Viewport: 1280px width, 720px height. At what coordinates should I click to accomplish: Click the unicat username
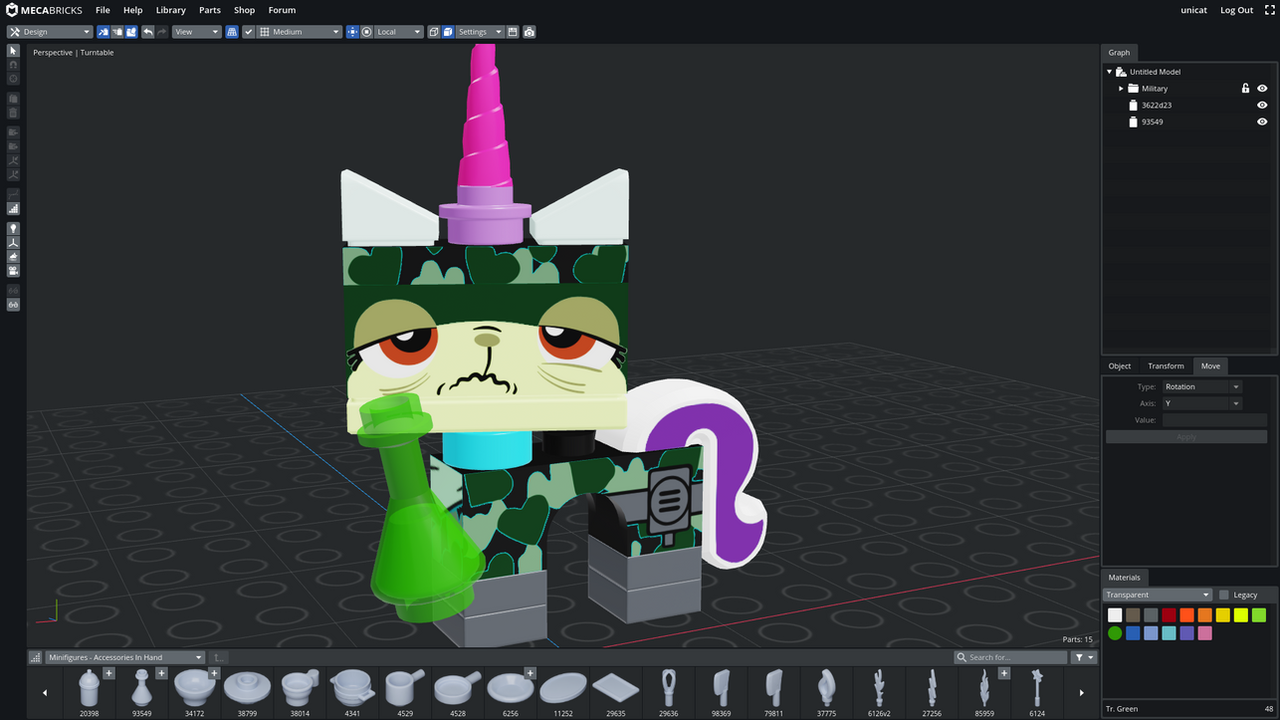coord(1194,10)
